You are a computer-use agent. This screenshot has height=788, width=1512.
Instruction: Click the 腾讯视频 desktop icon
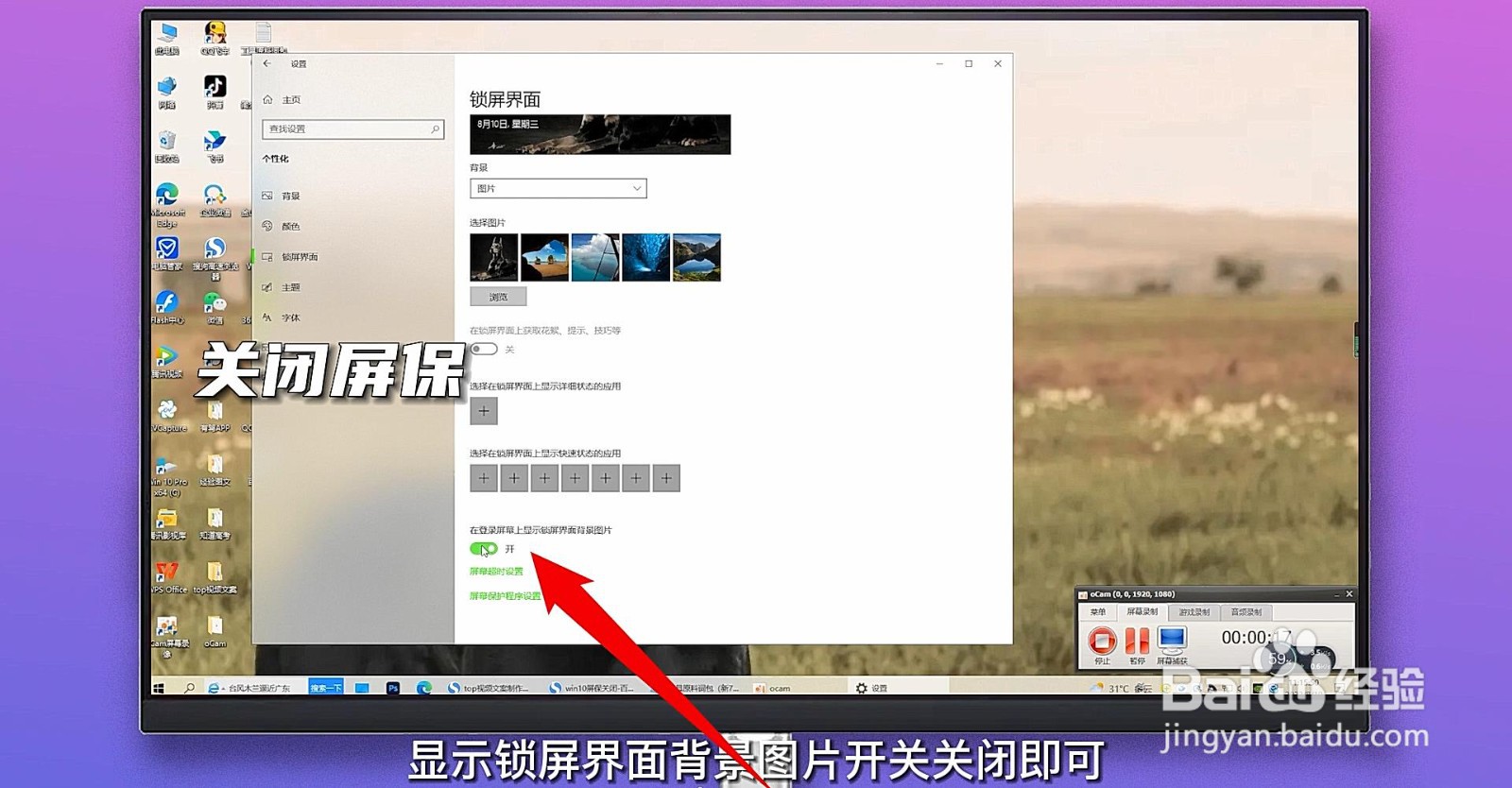coord(167,361)
